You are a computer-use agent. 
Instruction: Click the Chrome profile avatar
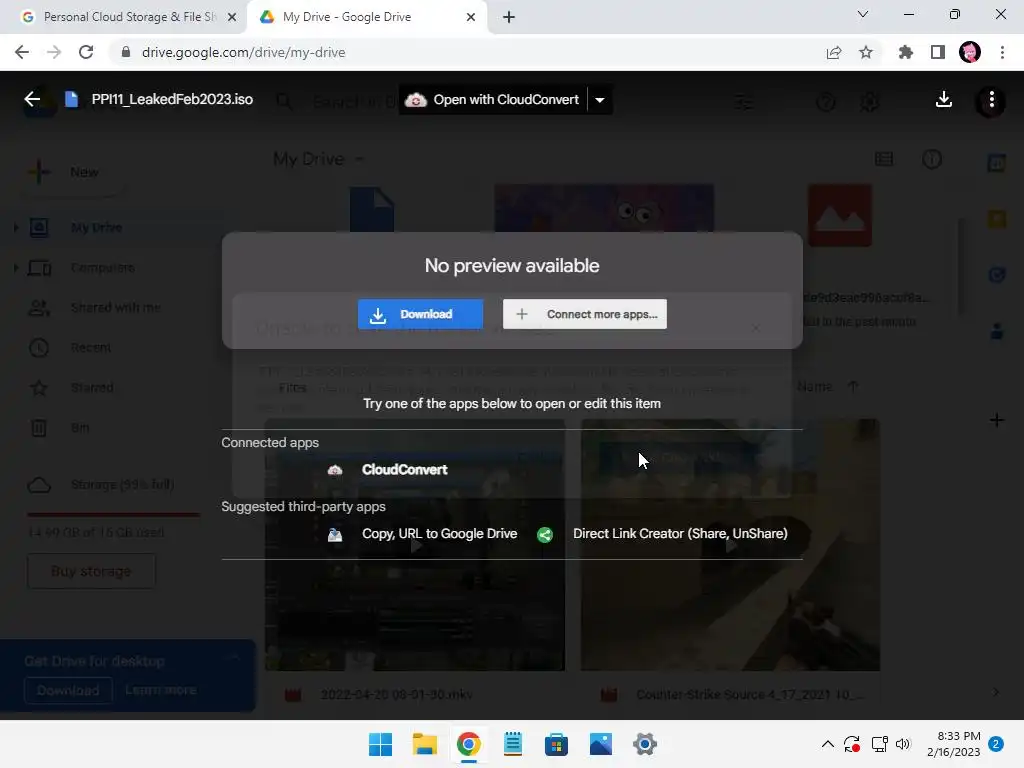(x=970, y=52)
